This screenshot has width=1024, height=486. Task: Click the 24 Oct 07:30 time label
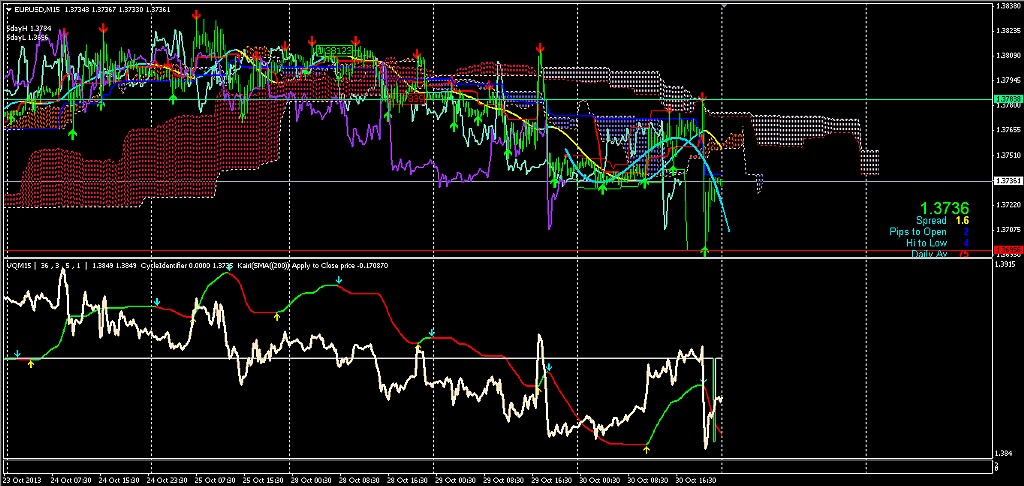(72, 480)
